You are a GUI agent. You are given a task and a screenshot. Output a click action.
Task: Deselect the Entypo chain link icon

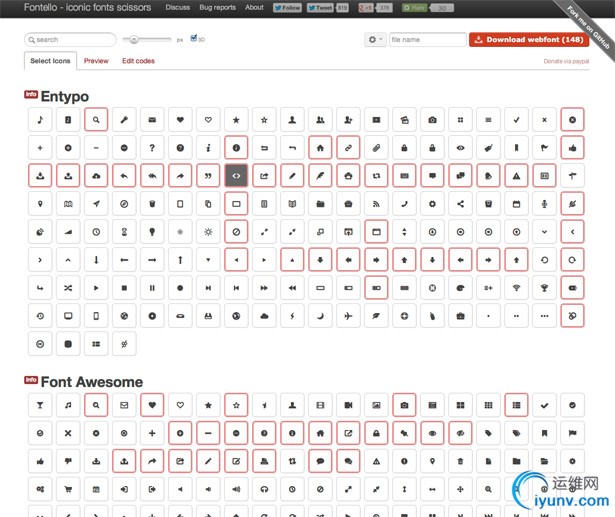click(348, 148)
